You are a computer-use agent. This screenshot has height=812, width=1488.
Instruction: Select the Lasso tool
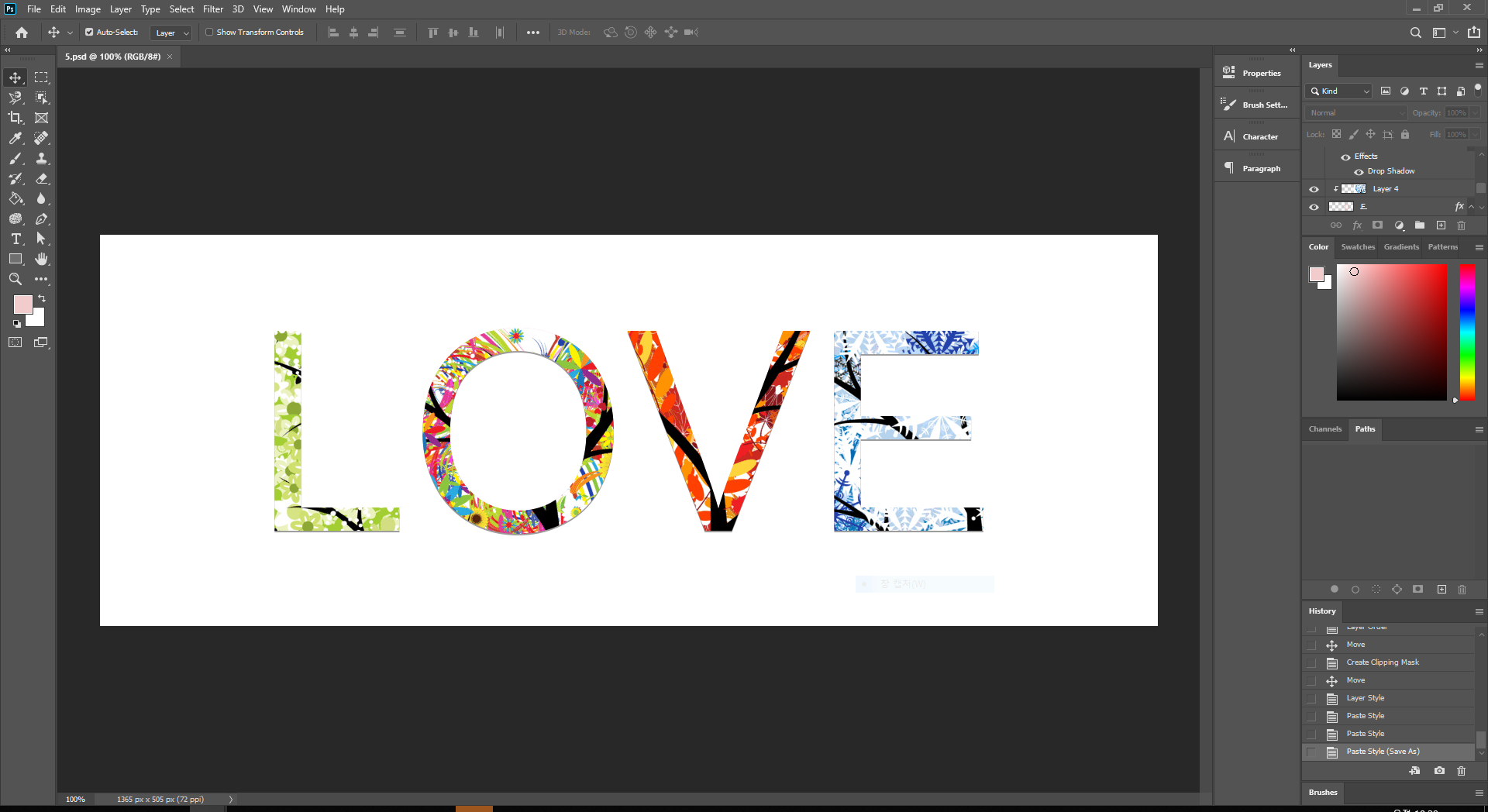point(15,98)
